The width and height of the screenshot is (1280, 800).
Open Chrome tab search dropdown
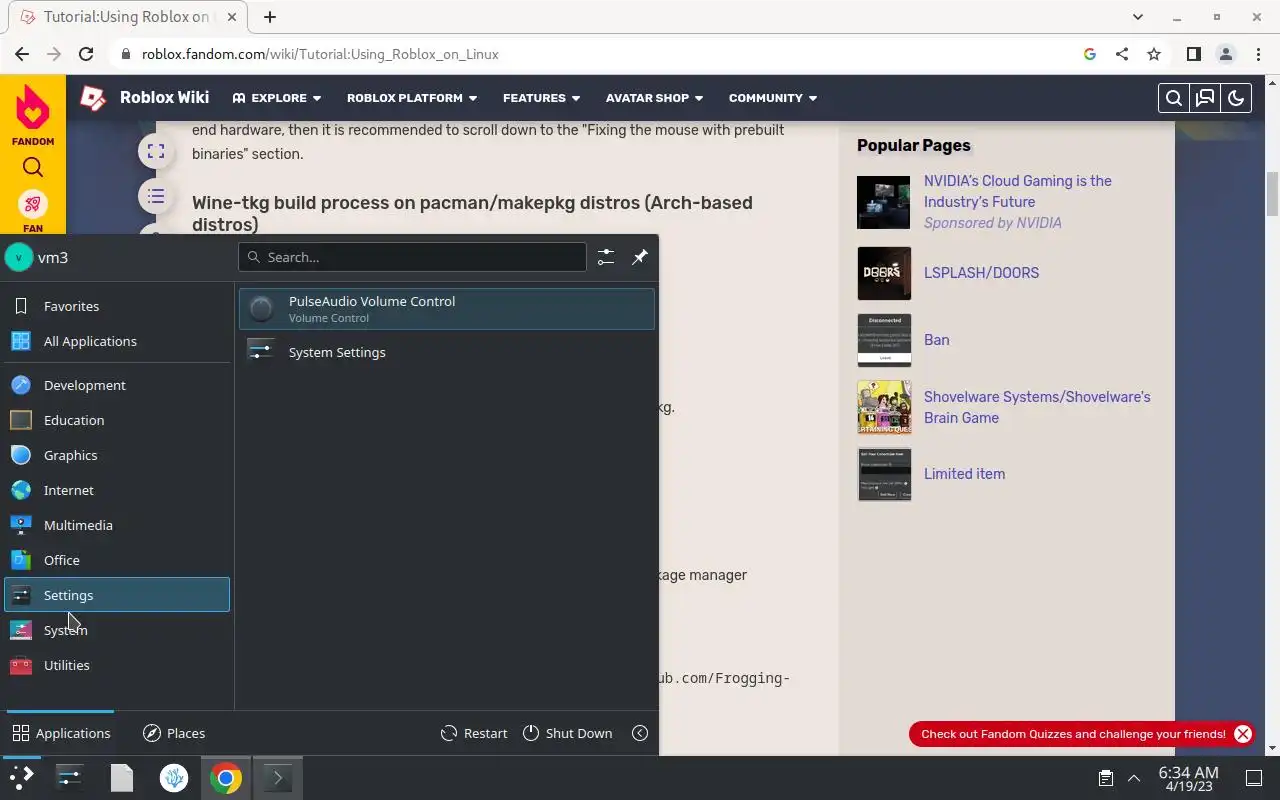tap(1138, 17)
